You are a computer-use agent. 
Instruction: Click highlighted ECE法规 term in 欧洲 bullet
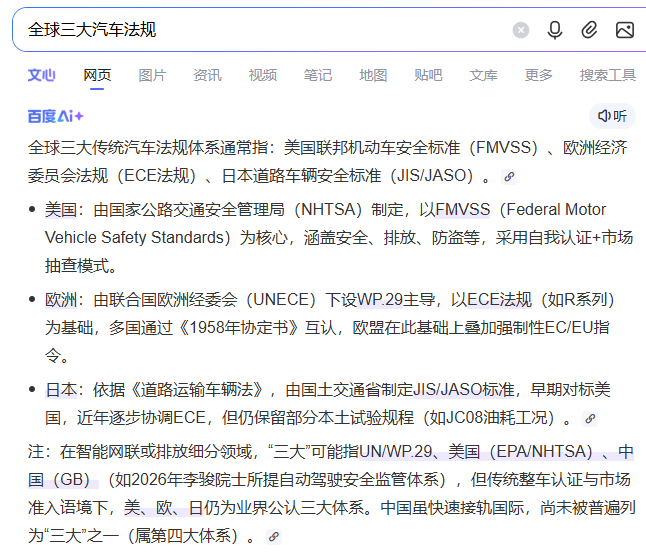tap(500, 300)
